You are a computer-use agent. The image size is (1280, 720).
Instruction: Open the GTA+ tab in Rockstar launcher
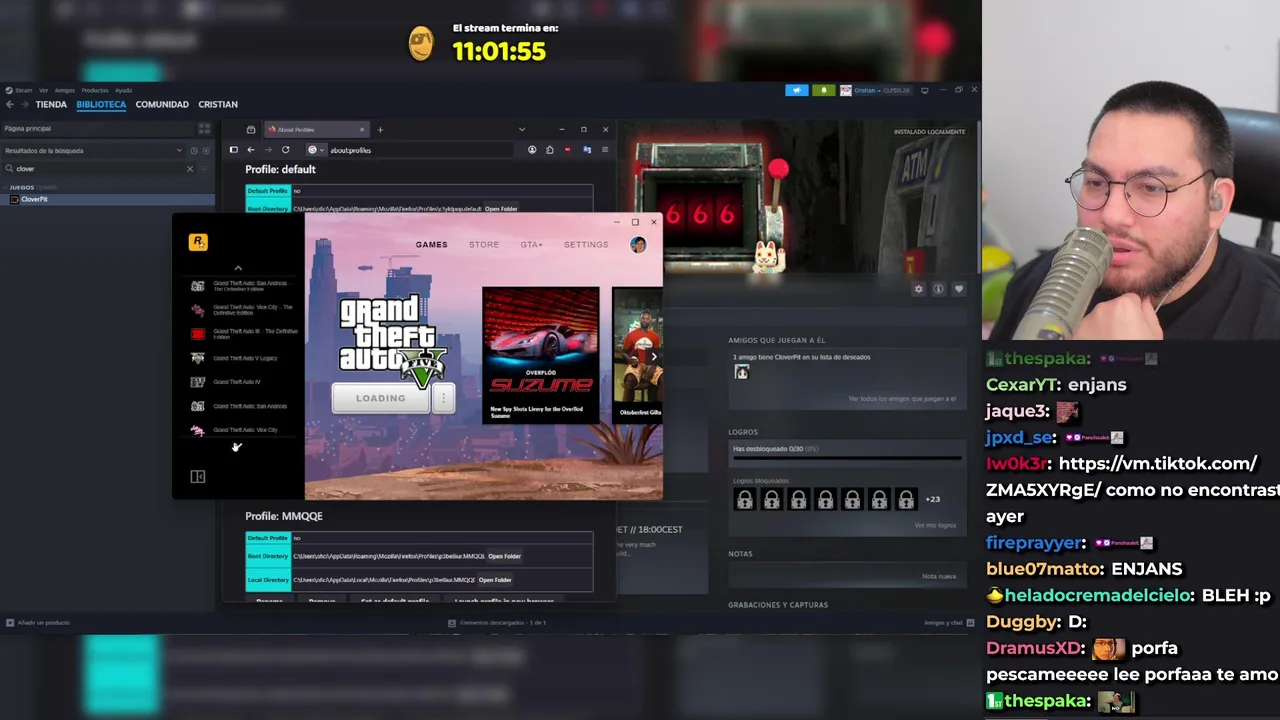point(531,245)
